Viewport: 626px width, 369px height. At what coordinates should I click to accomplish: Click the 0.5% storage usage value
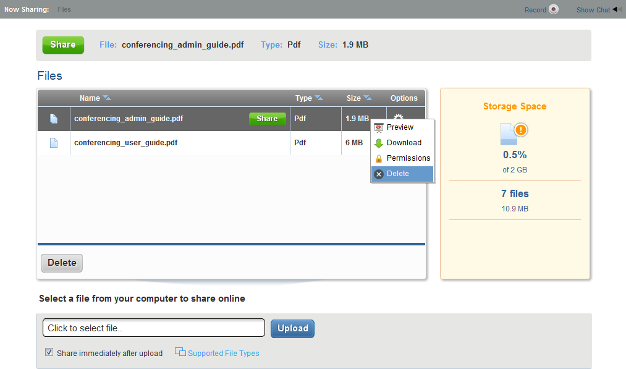[515, 155]
